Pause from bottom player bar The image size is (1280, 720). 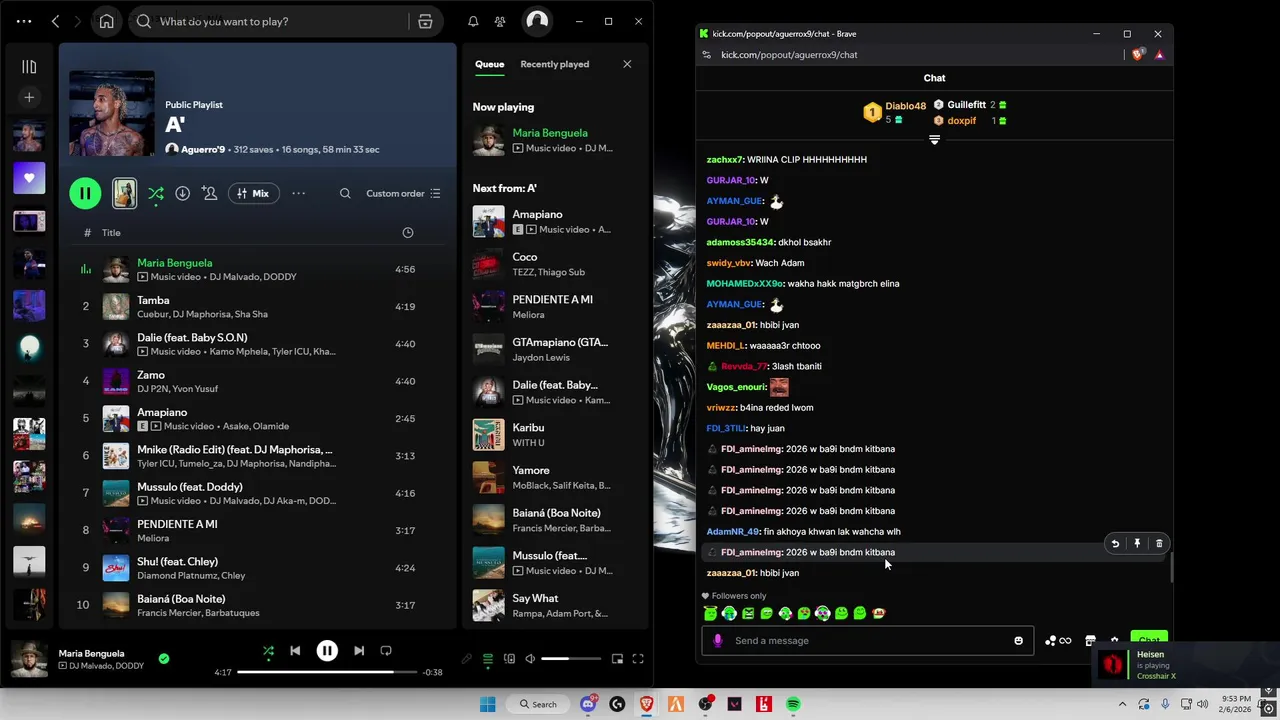[327, 651]
